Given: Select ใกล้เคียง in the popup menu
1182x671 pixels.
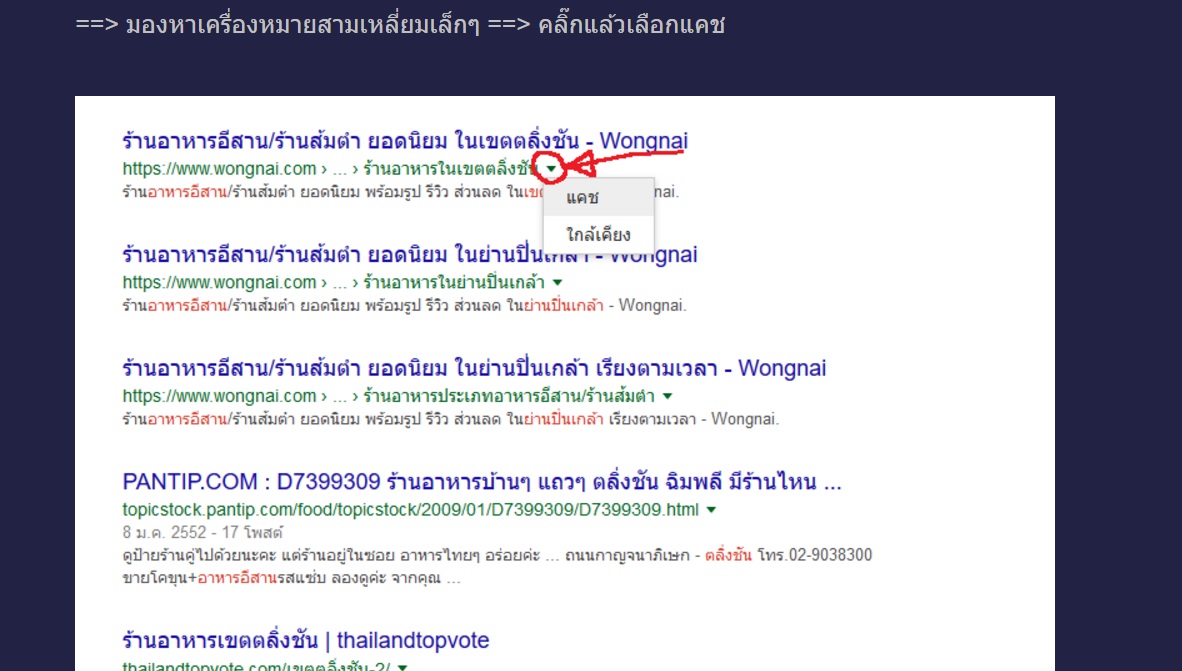Looking at the screenshot, I should tap(599, 234).
